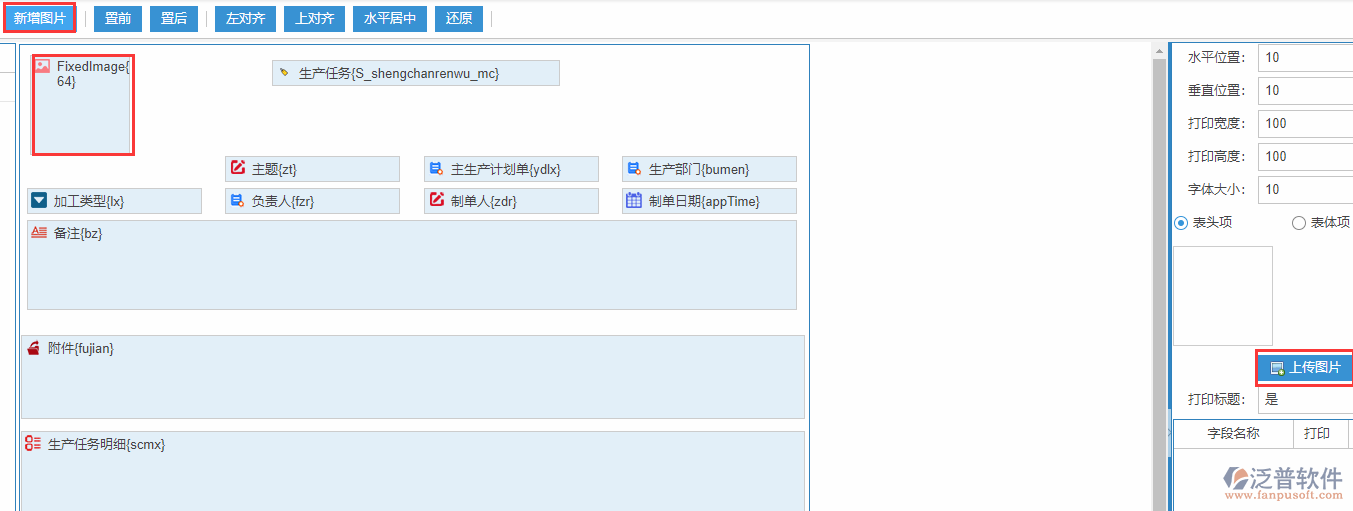Select the 加工类型{lx} field
This screenshot has width=1353, height=511.
(114, 201)
